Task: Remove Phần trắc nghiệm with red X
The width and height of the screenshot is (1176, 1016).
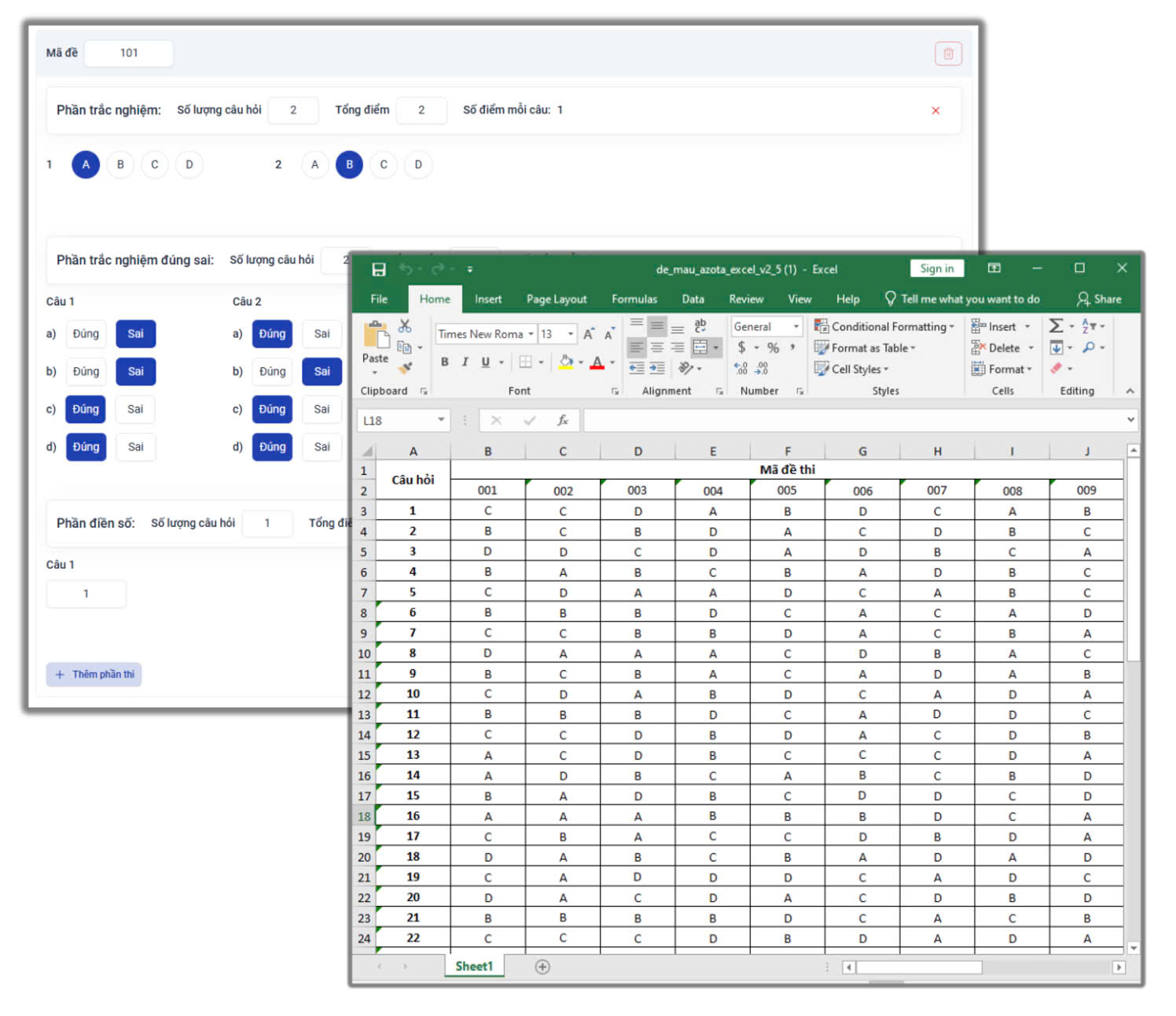Action: point(935,111)
